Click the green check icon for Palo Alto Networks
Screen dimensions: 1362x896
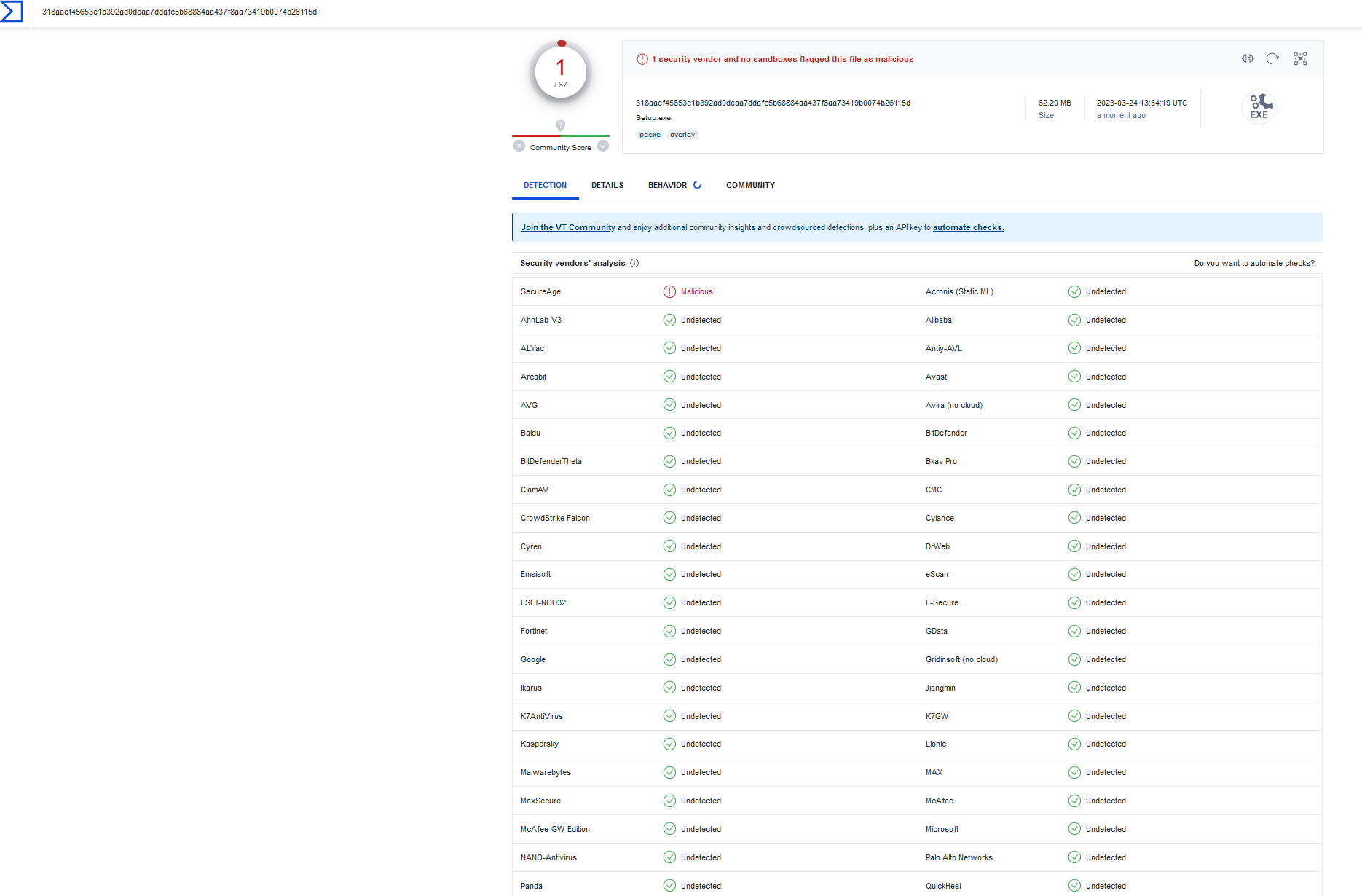point(1074,858)
